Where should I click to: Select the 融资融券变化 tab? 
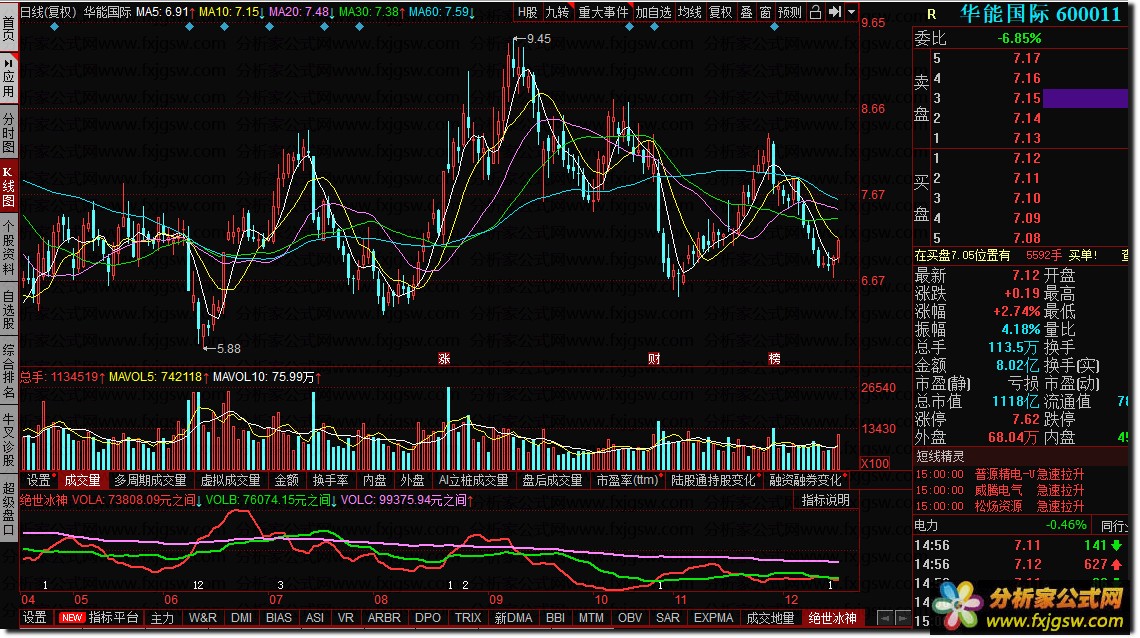806,480
